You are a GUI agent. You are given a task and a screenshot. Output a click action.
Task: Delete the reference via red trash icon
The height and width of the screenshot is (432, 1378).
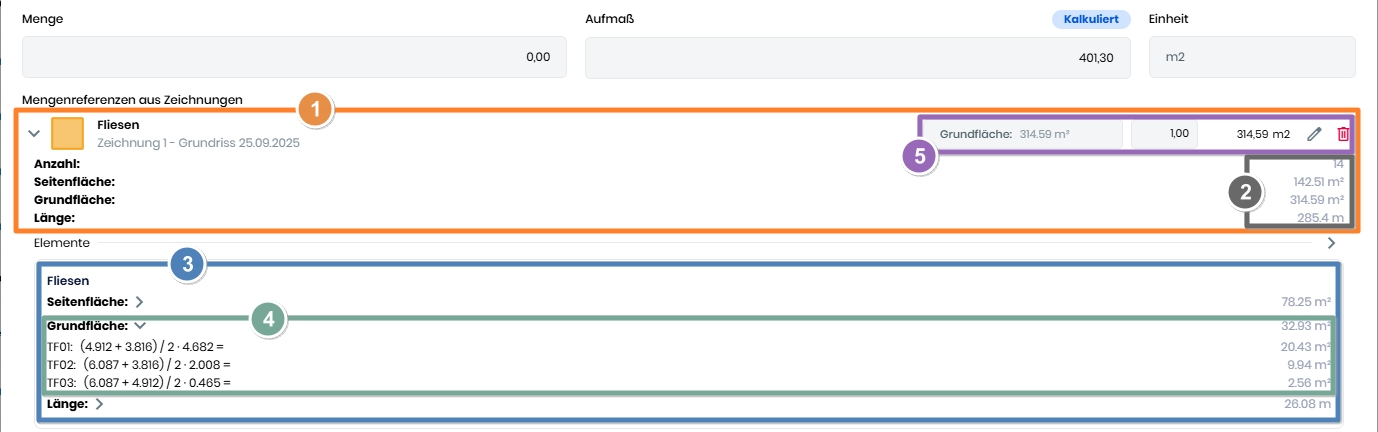[x=1343, y=134]
